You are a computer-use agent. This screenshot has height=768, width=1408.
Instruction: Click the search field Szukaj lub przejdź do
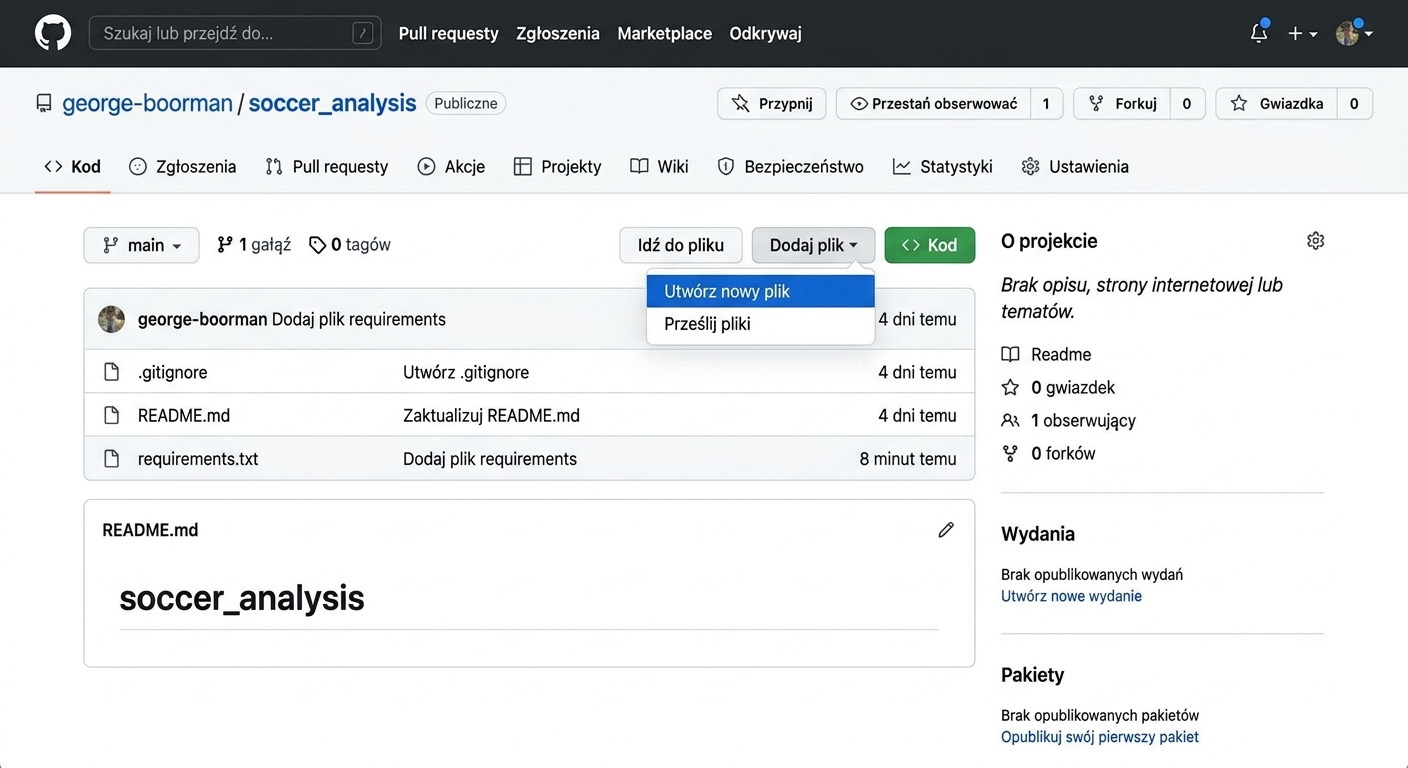click(235, 33)
